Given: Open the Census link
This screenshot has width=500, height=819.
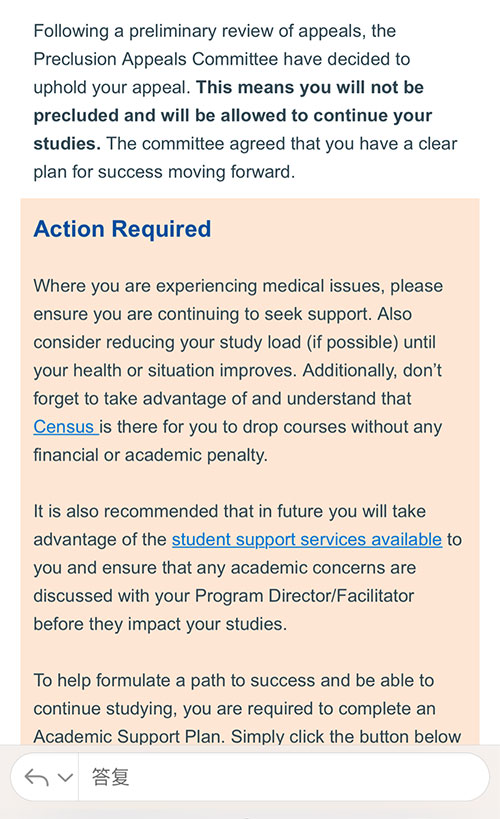Looking at the screenshot, I should click(64, 427).
